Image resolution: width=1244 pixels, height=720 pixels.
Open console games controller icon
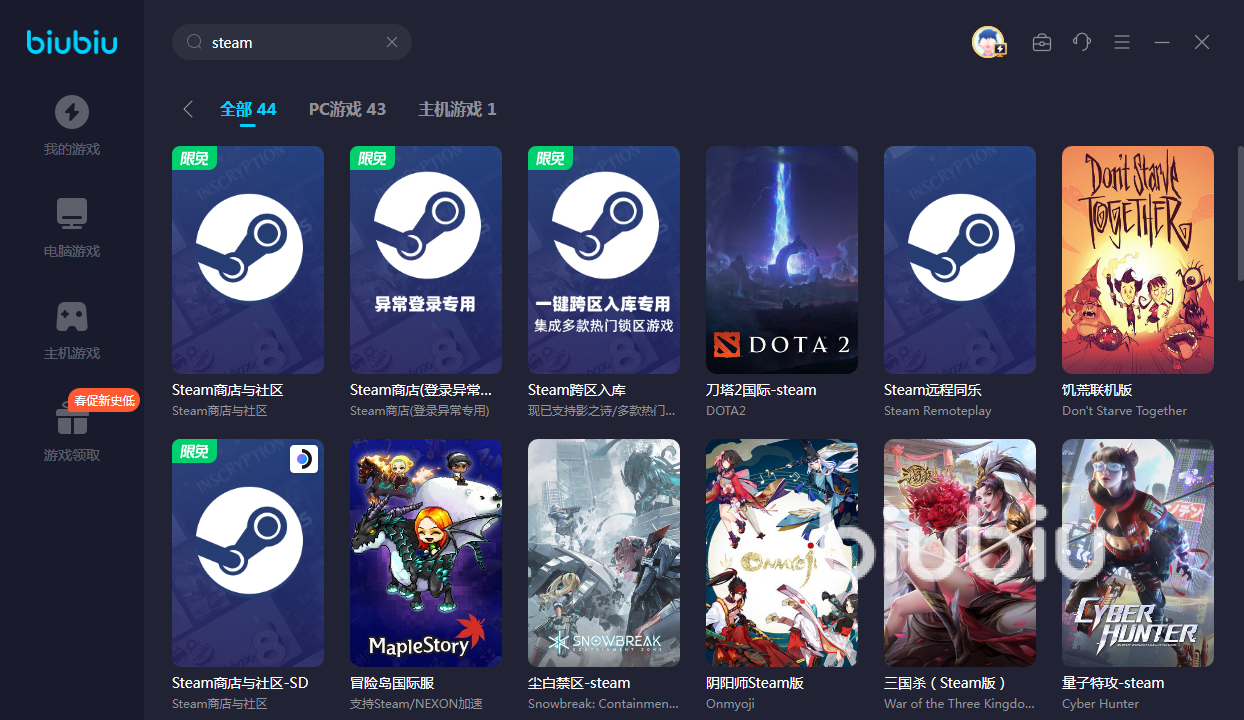pyautogui.click(x=71, y=316)
